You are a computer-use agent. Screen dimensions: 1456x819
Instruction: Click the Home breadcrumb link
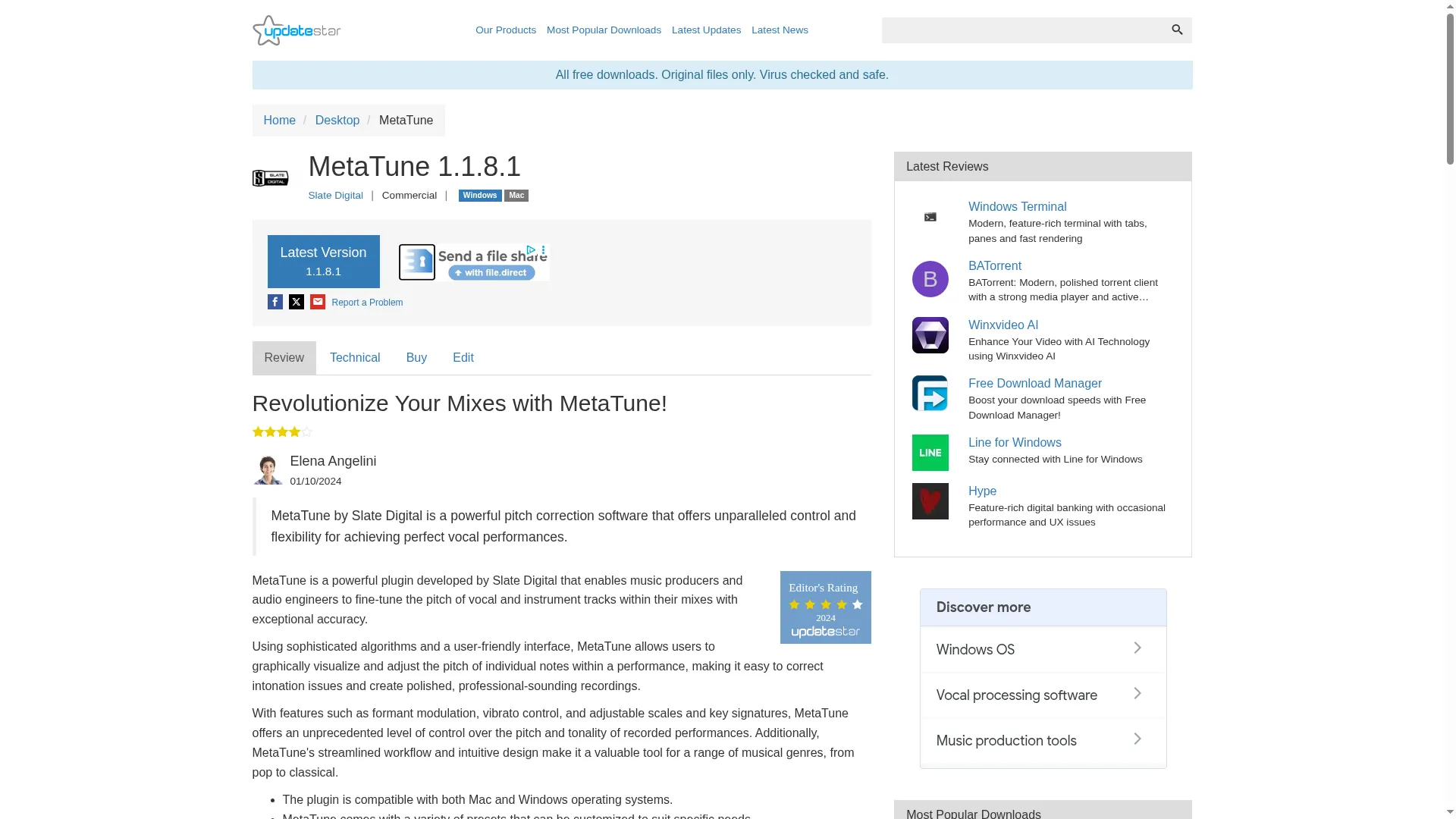(279, 121)
